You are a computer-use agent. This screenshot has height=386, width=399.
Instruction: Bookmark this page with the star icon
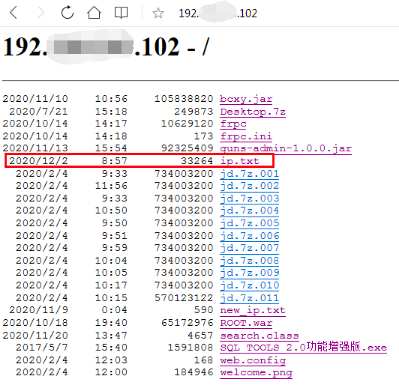(158, 13)
